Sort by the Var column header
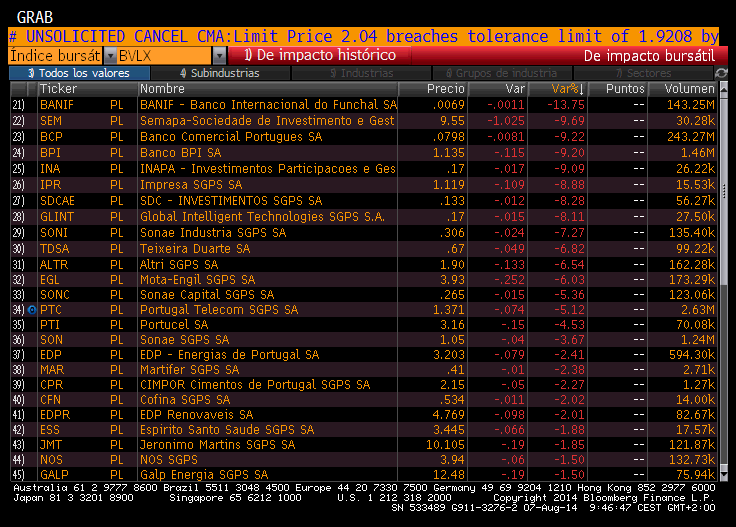This screenshot has height=527, width=736. point(498,89)
